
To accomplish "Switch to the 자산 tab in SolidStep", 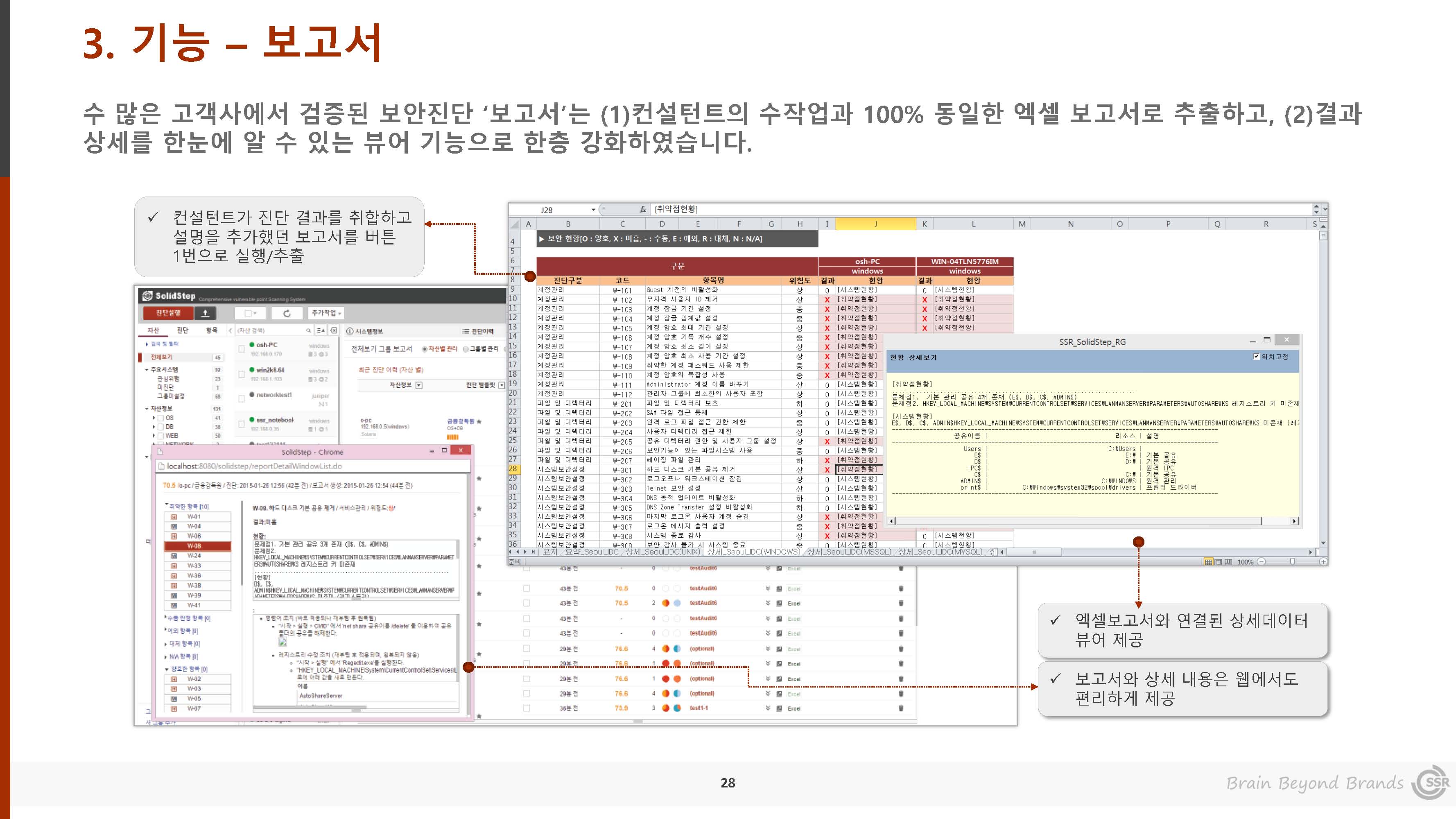I will click(x=153, y=330).
